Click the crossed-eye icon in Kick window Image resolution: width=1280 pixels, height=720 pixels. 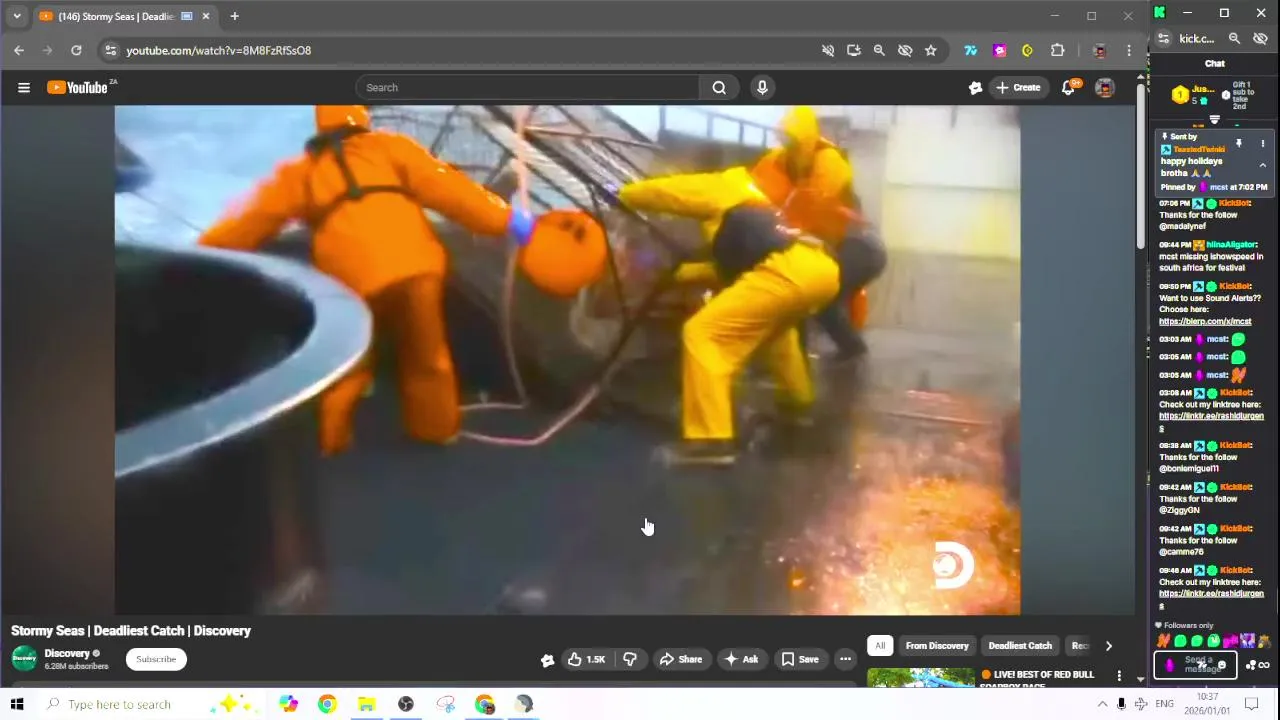[1260, 38]
